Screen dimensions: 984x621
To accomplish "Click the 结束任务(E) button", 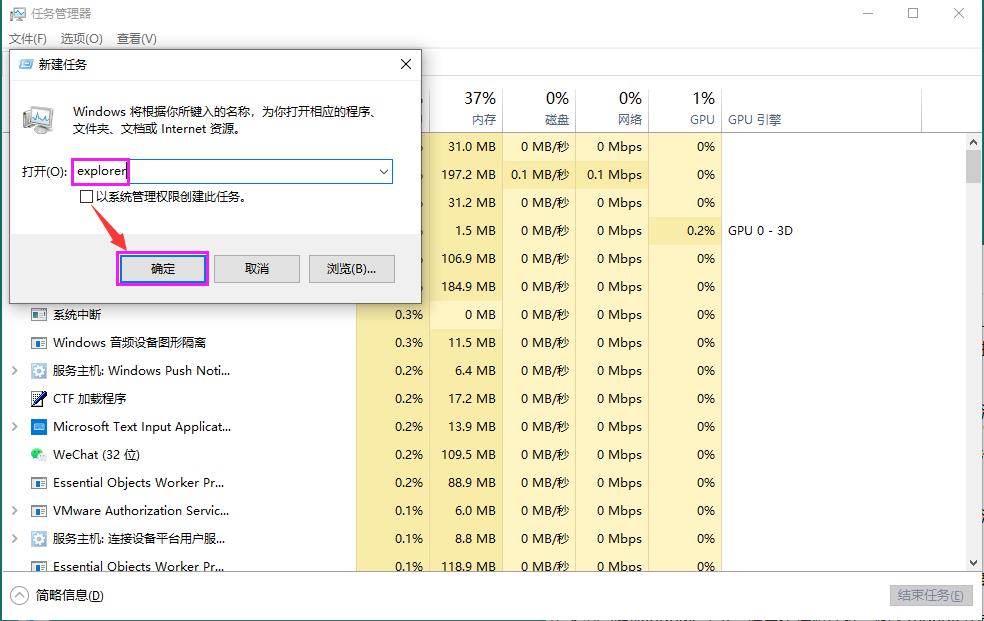I will click(931, 595).
